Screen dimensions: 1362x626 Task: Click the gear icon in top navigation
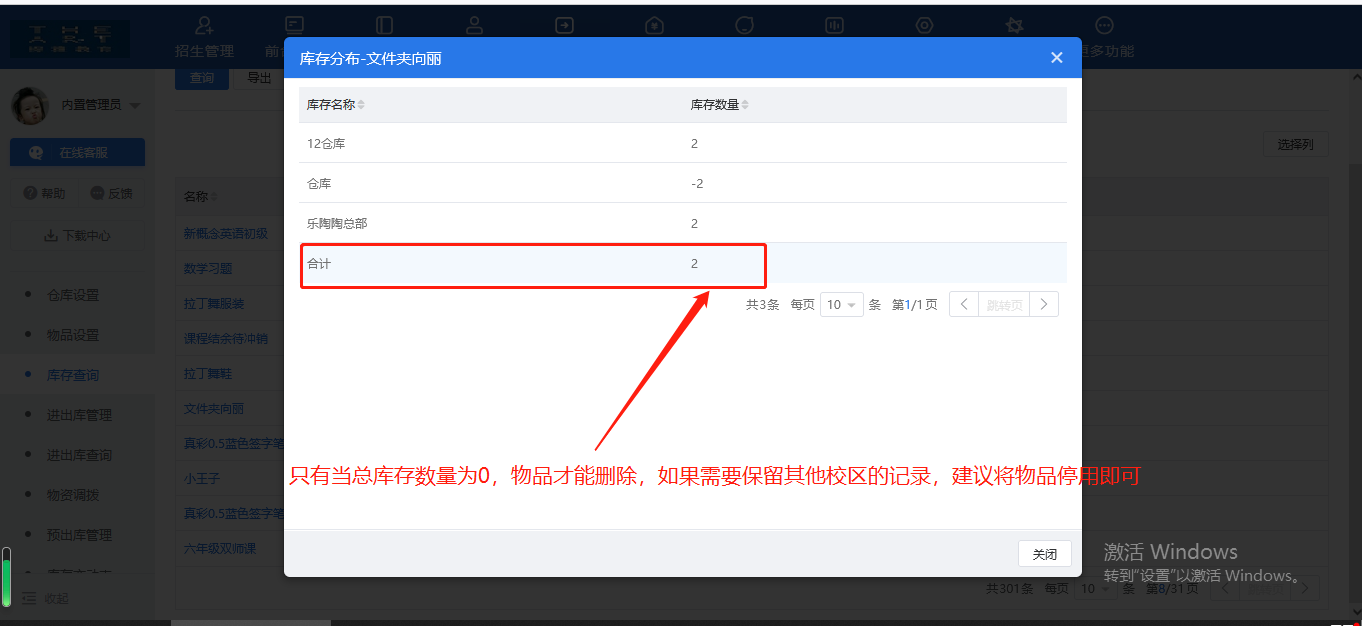tap(924, 25)
